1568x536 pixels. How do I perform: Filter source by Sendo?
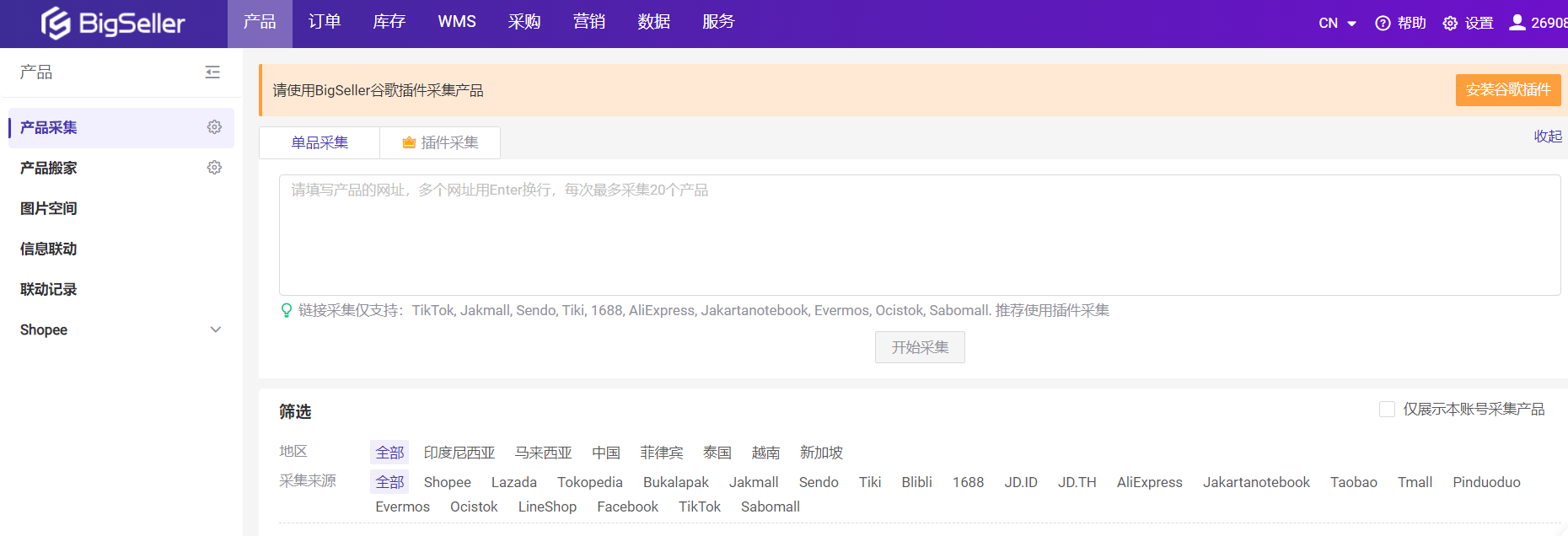[x=819, y=482]
